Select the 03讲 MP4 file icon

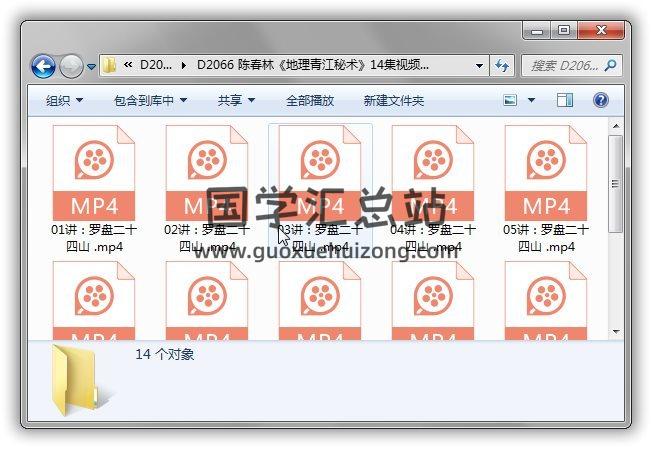coord(320,173)
